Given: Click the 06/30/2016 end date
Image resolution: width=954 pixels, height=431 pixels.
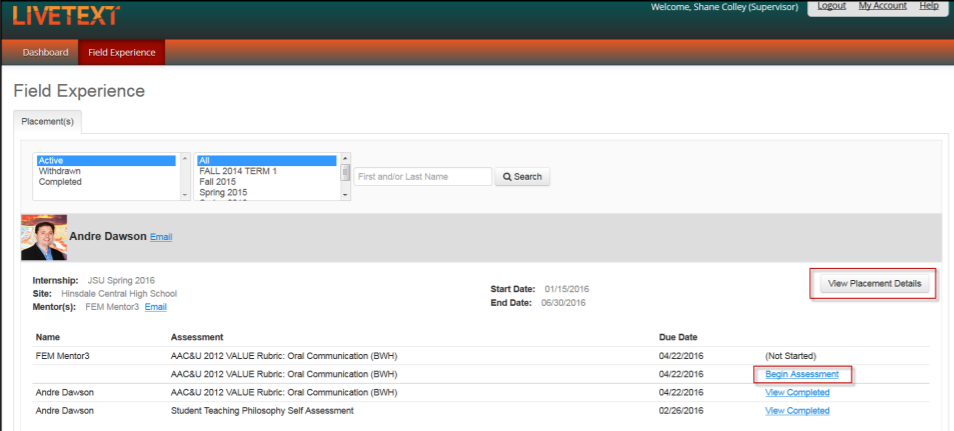Looking at the screenshot, I should click(x=563, y=303).
